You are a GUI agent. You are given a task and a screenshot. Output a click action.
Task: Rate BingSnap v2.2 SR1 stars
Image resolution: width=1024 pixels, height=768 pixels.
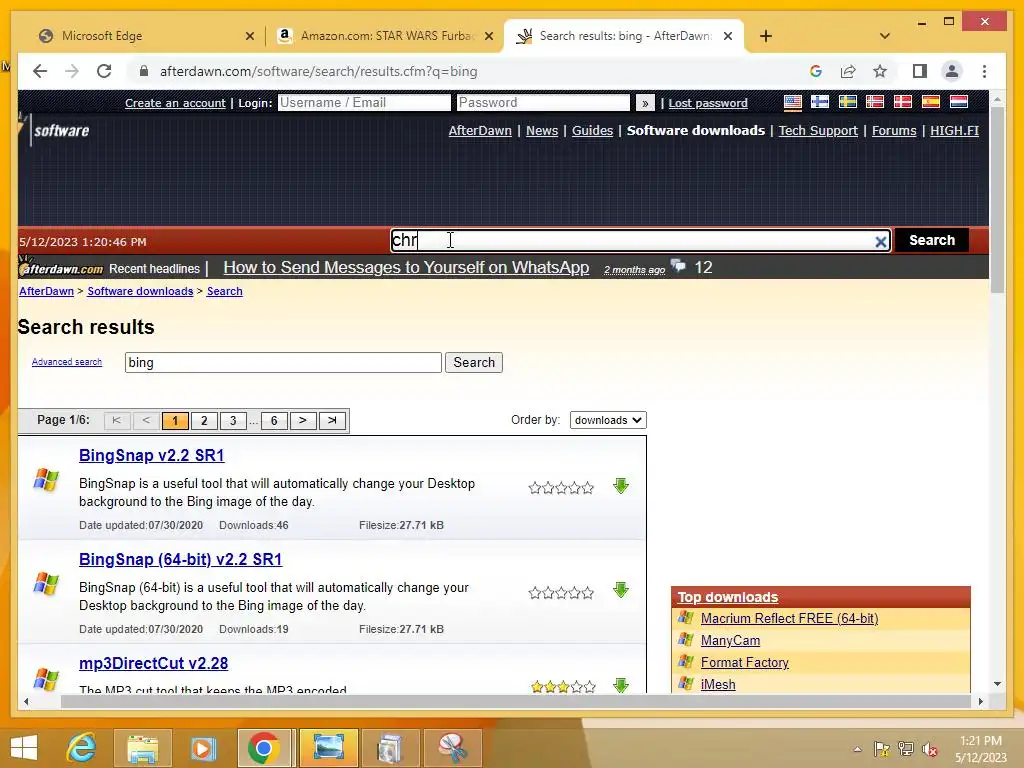point(561,488)
